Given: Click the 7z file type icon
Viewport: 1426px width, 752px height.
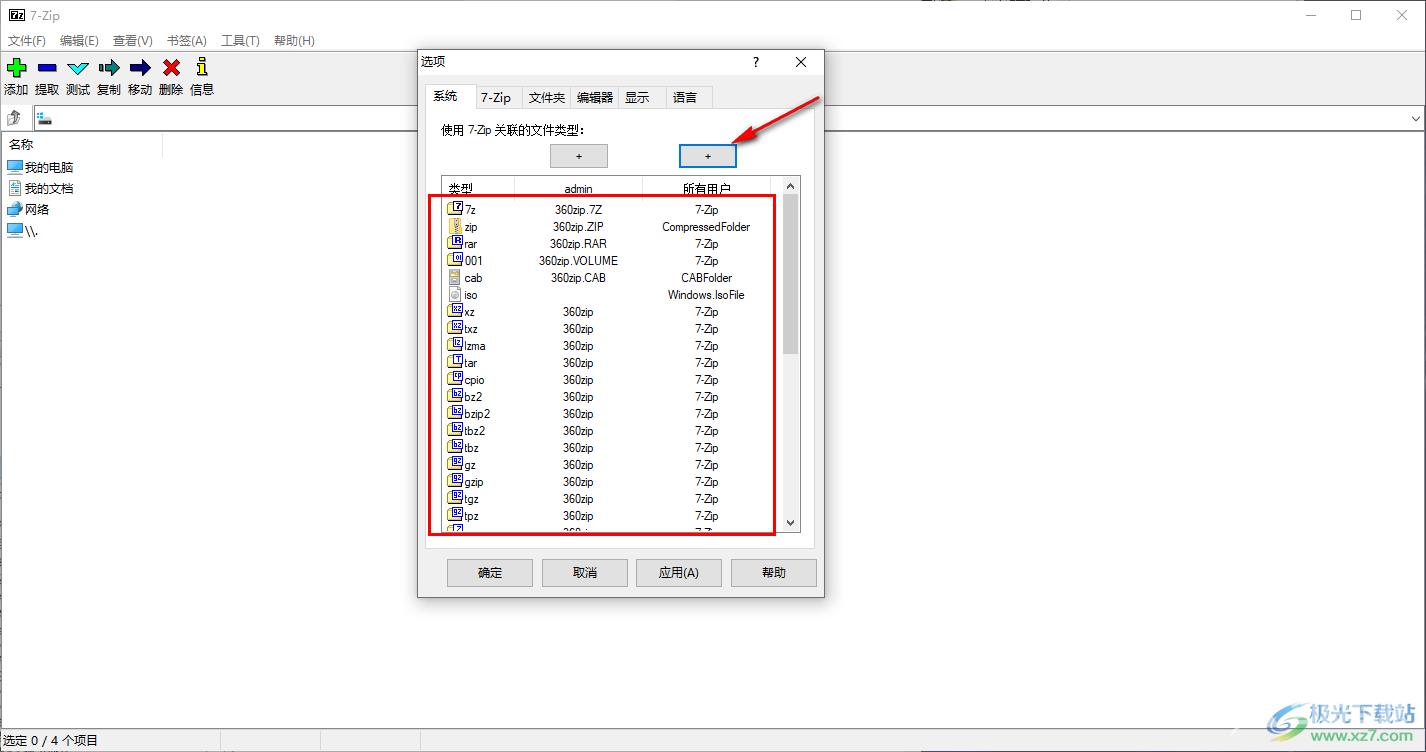Looking at the screenshot, I should coord(456,209).
